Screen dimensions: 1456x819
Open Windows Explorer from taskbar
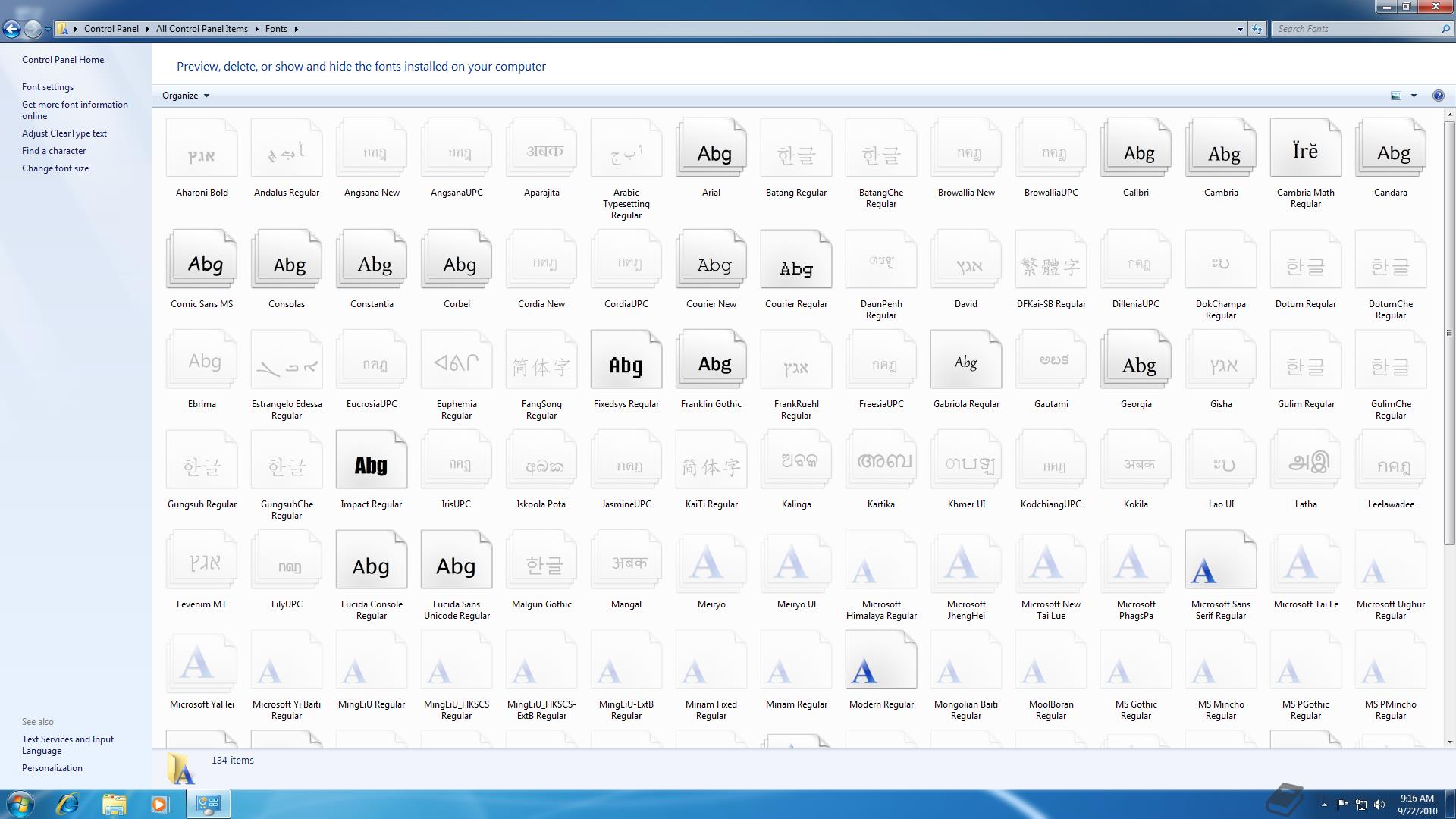pyautogui.click(x=114, y=804)
